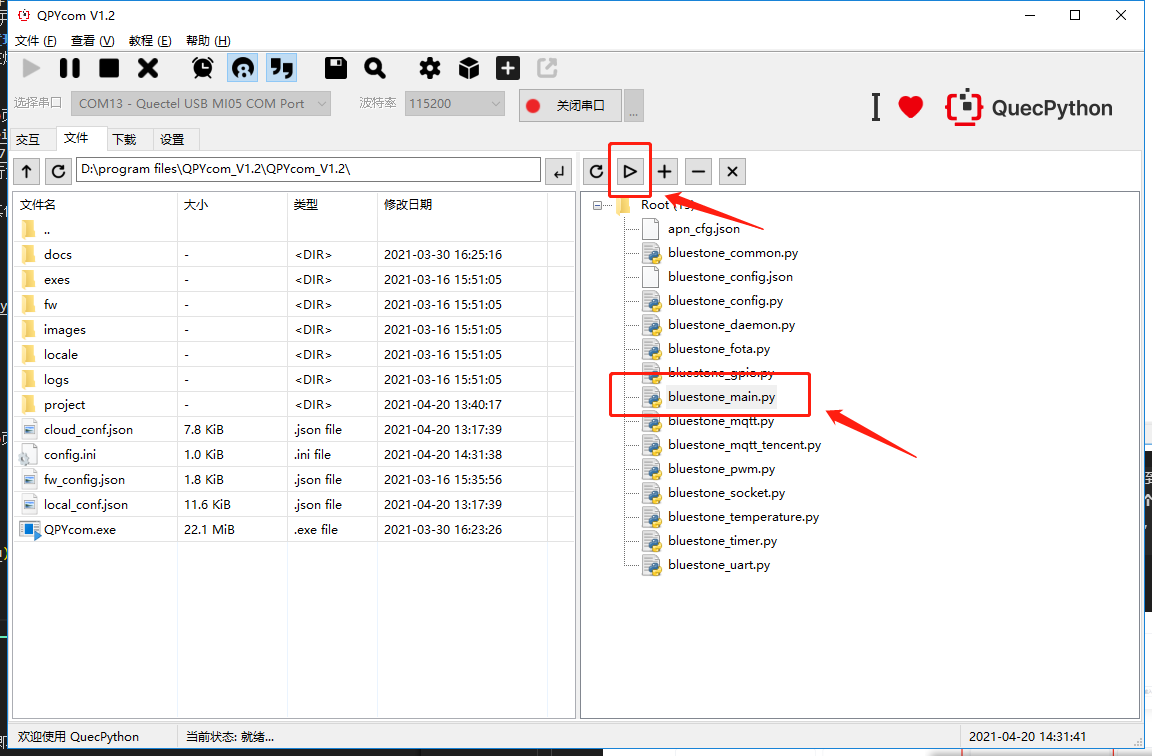This screenshot has height=756, width=1152.
Task: Click the pause icon in the toolbar
Action: pos(70,68)
